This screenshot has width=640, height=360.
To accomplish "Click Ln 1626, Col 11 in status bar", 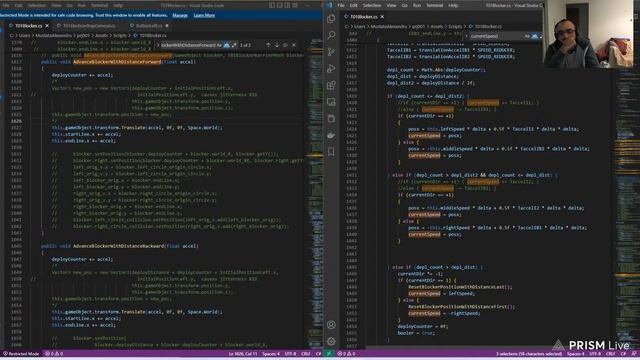I will pos(243,353).
